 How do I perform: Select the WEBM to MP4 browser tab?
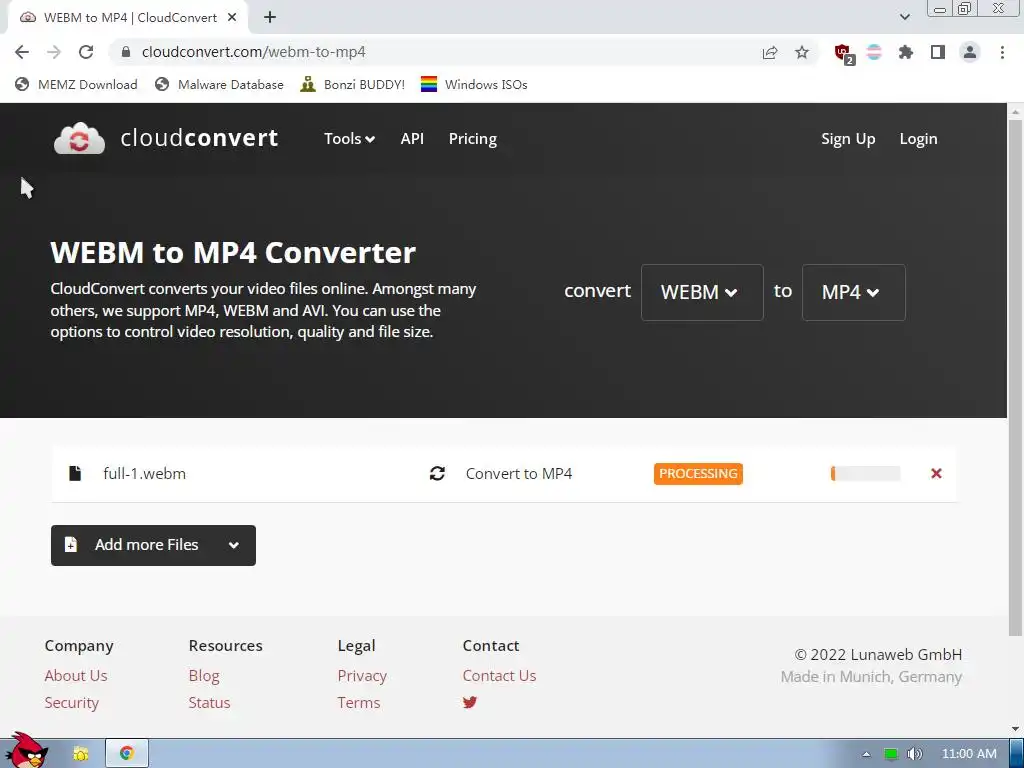pyautogui.click(x=127, y=18)
